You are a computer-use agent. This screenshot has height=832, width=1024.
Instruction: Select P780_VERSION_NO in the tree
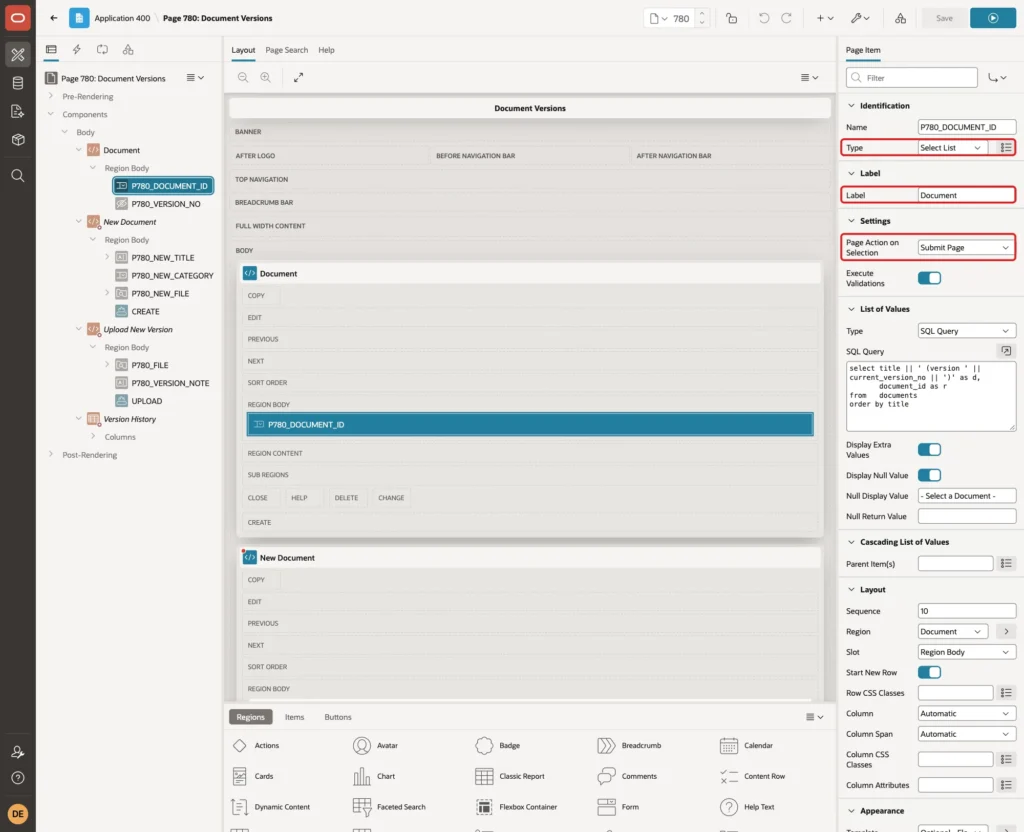(x=165, y=204)
